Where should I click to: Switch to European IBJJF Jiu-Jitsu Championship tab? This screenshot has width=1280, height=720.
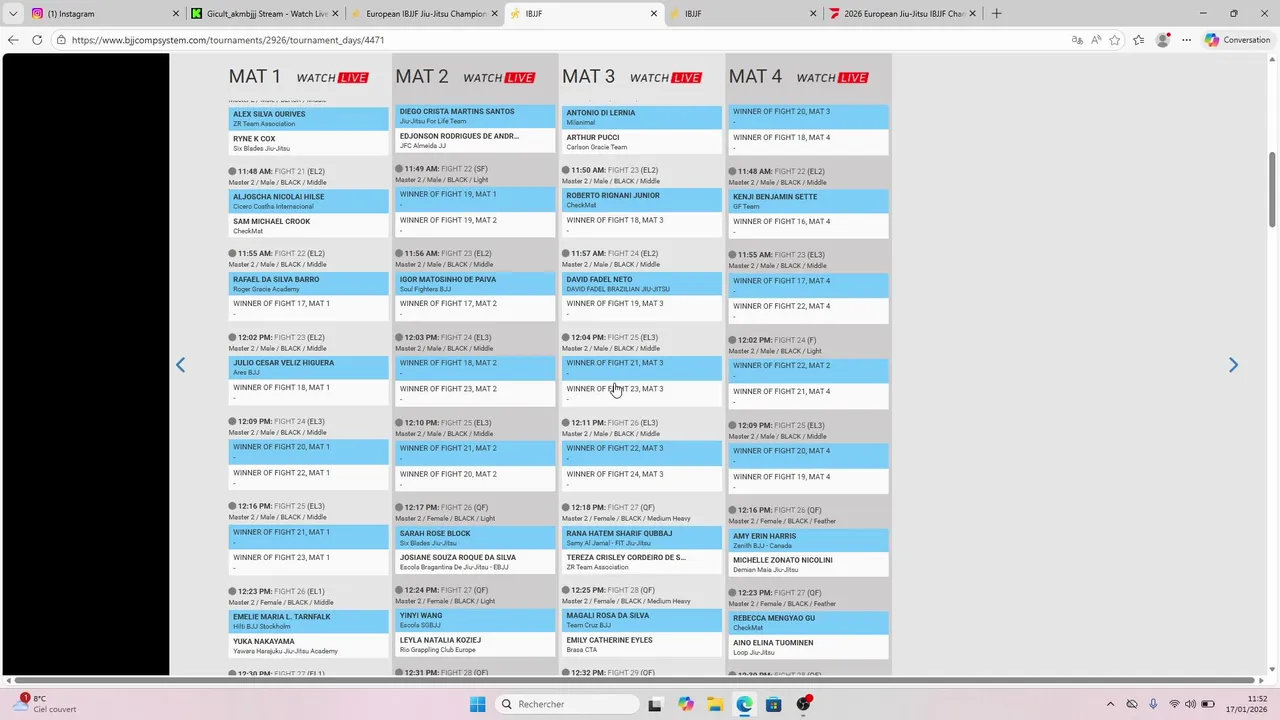425,14
